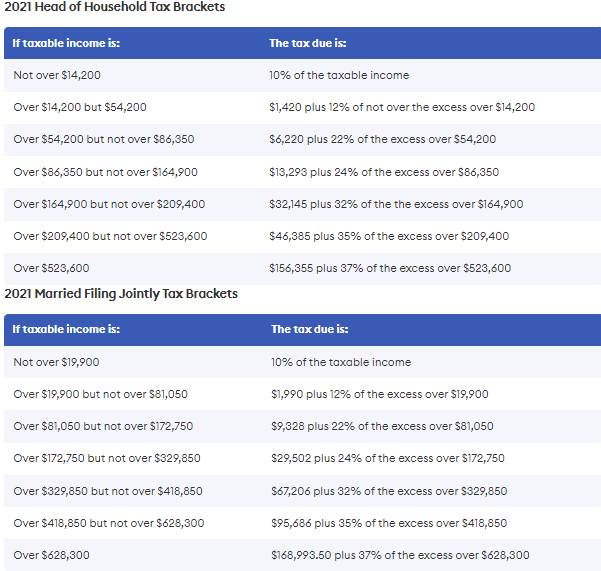Viewport: 601px width, 571px height.
Task: Click the first table's 'The tax due is:' header
Action: 307,43
